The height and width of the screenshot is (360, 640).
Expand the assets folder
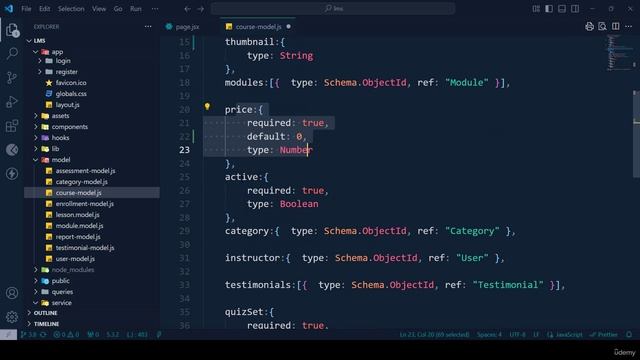tap(36, 116)
